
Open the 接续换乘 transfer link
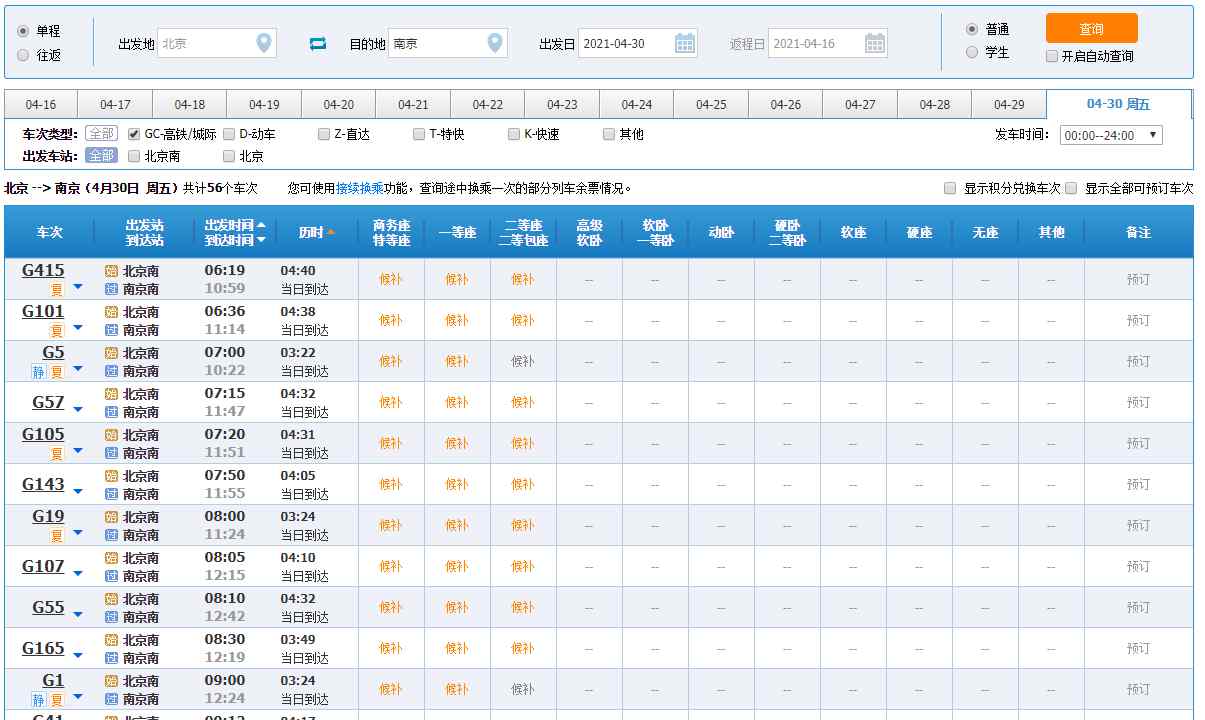click(359, 188)
